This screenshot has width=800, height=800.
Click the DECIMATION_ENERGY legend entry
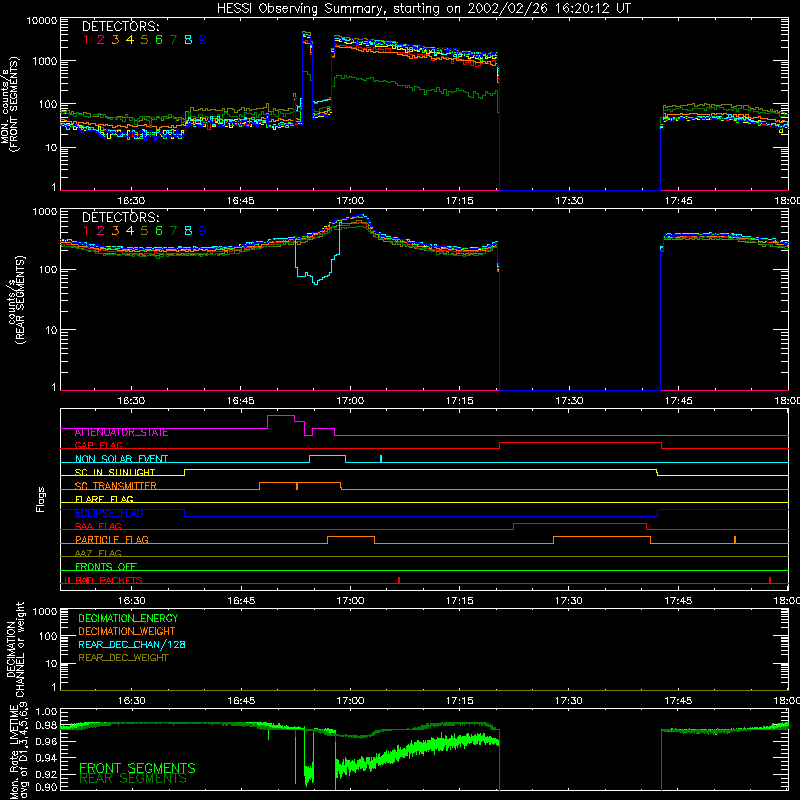[128, 618]
